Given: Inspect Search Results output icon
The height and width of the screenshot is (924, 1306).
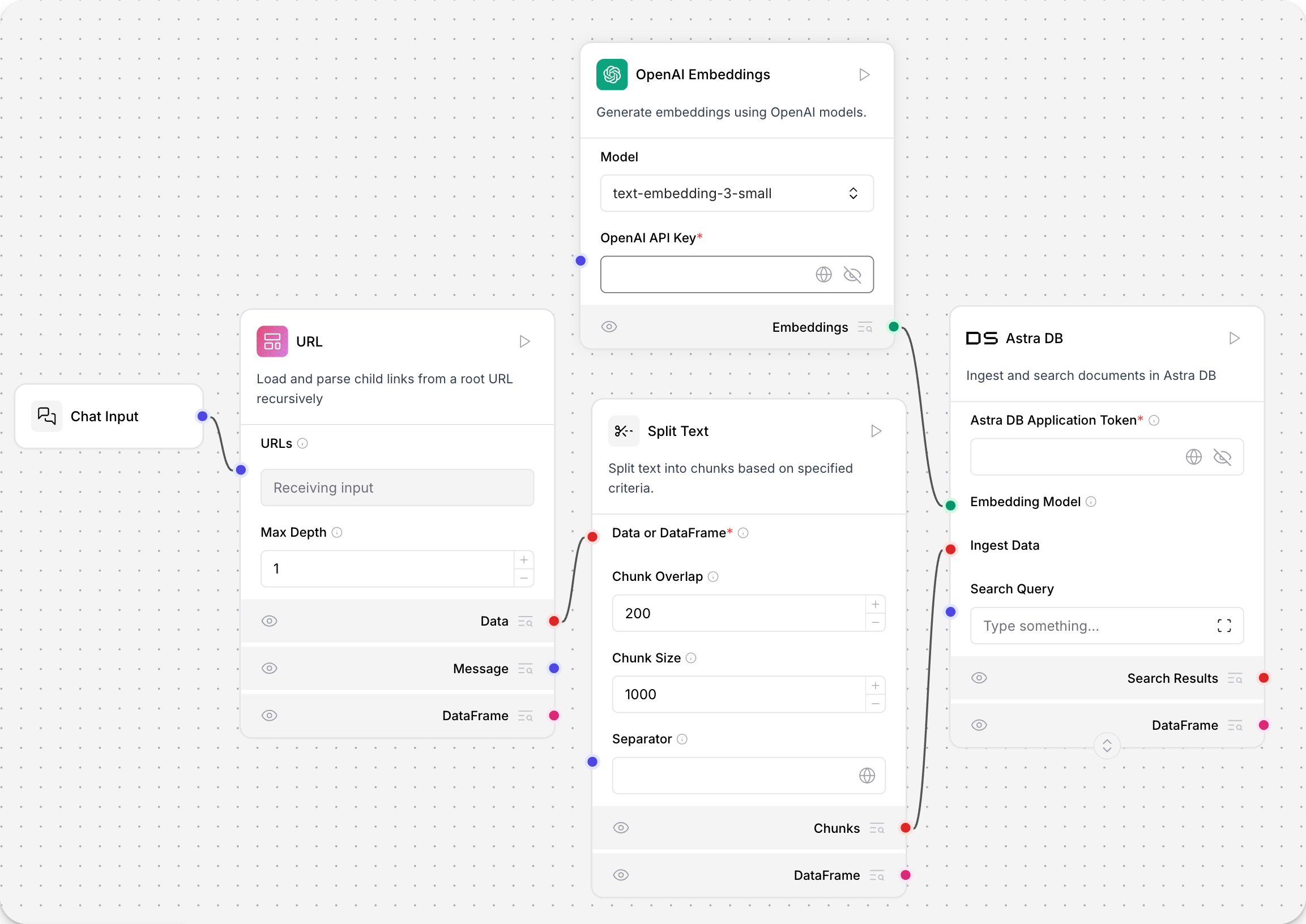Looking at the screenshot, I should [1235, 678].
